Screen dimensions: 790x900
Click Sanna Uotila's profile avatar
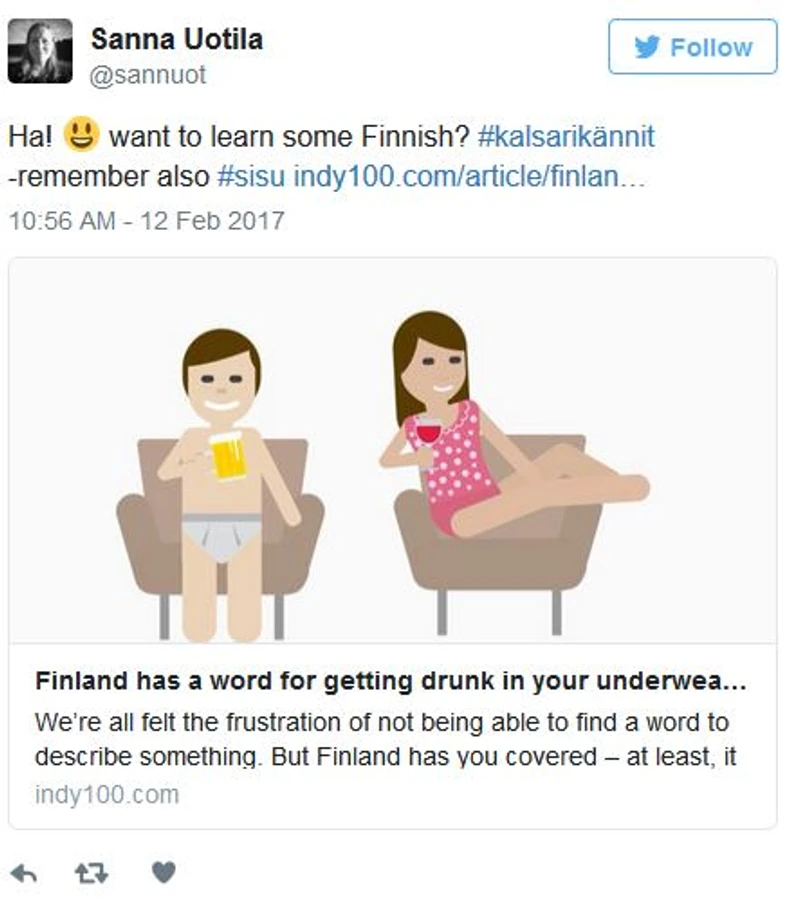[40, 50]
